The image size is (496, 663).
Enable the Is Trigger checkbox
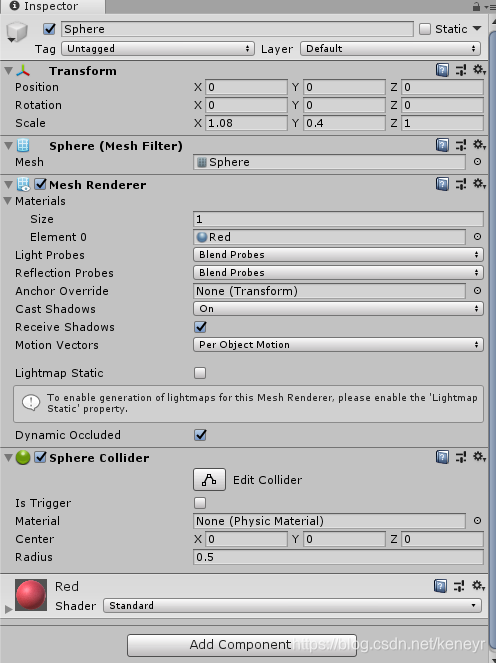[200, 503]
